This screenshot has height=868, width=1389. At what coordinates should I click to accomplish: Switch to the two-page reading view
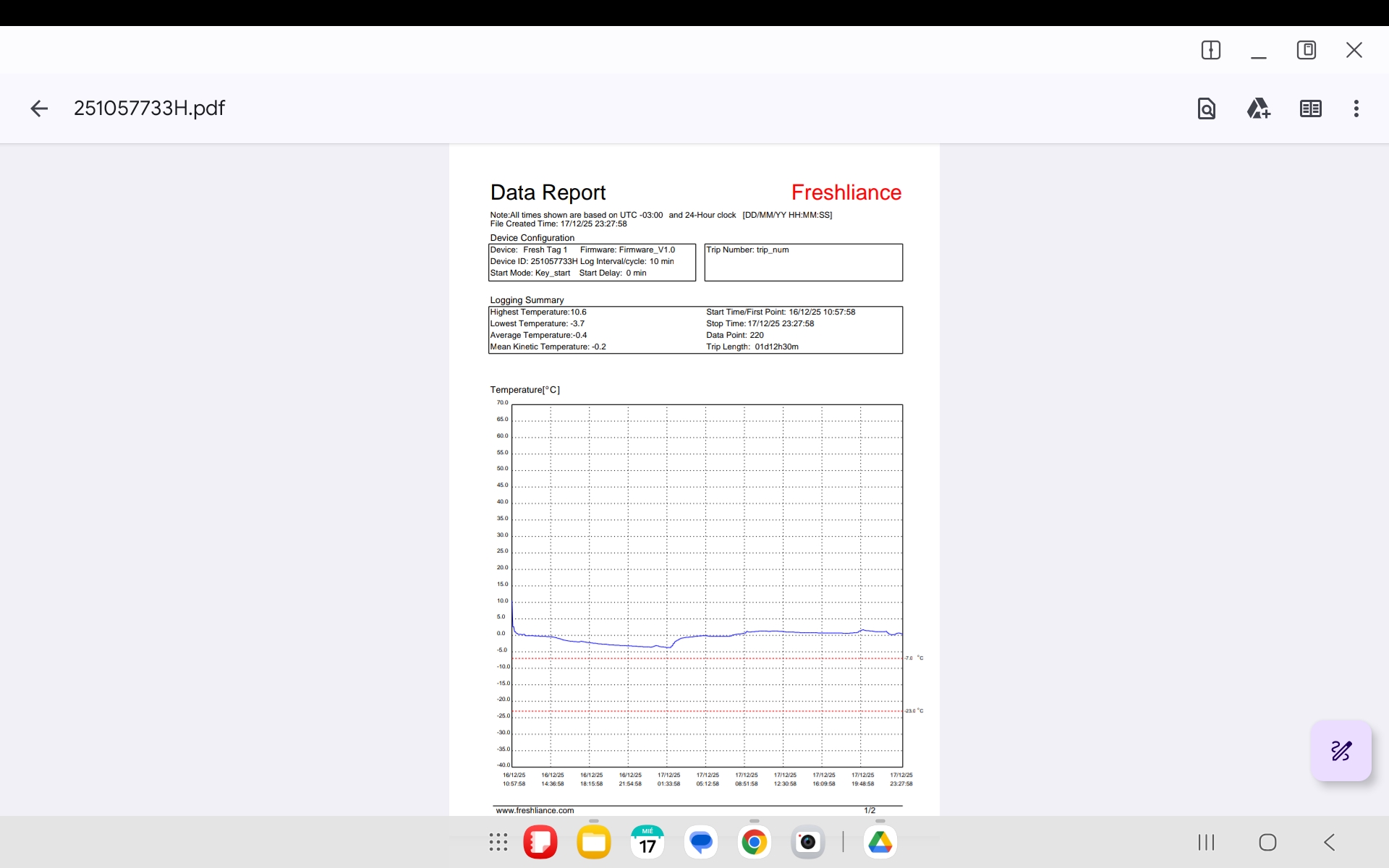[x=1310, y=109]
